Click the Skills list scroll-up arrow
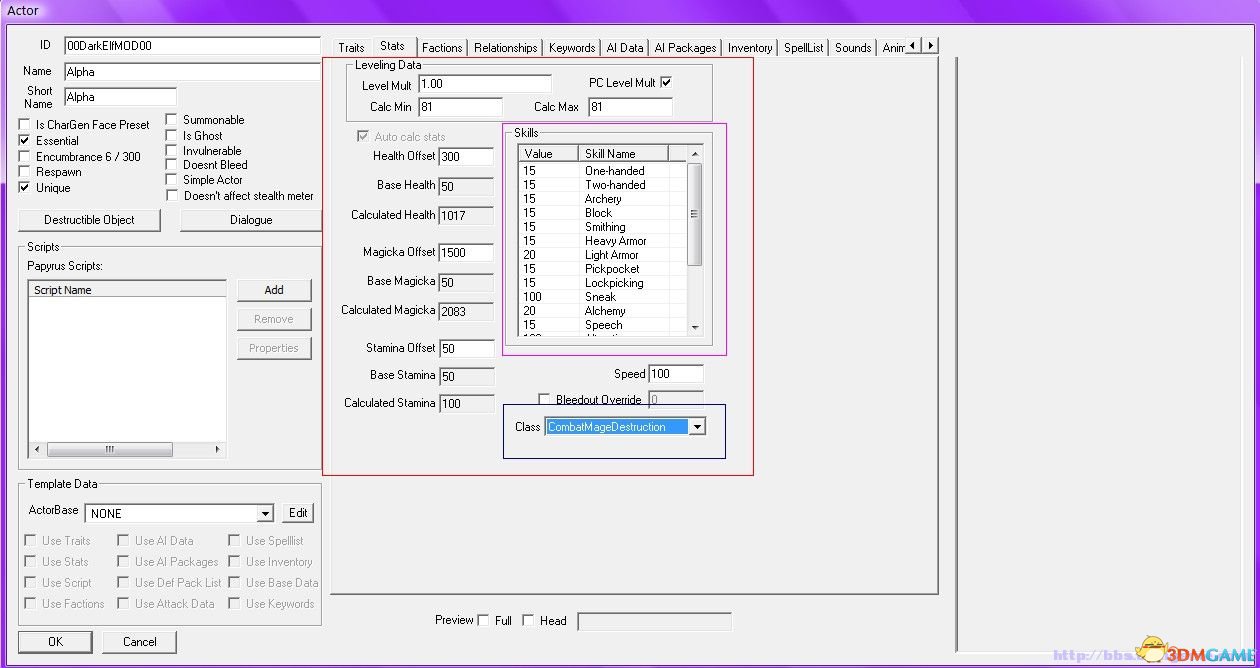The width and height of the screenshot is (1260, 668). [695, 153]
